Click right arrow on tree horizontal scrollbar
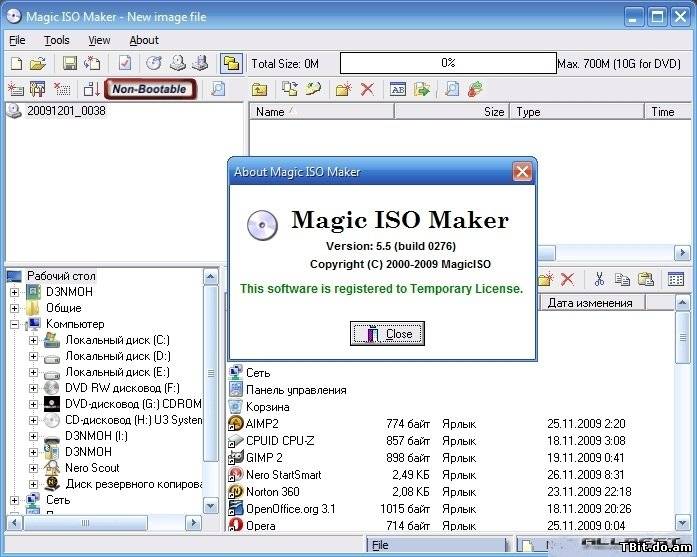This screenshot has height=557, width=697. tap(193, 523)
